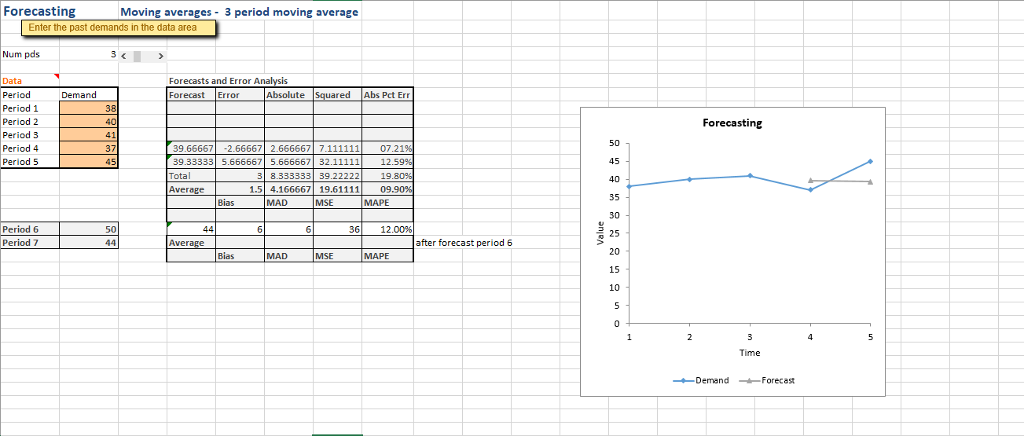Select the 'Time' horizontal axis title
1024x436 pixels.
tap(749, 353)
